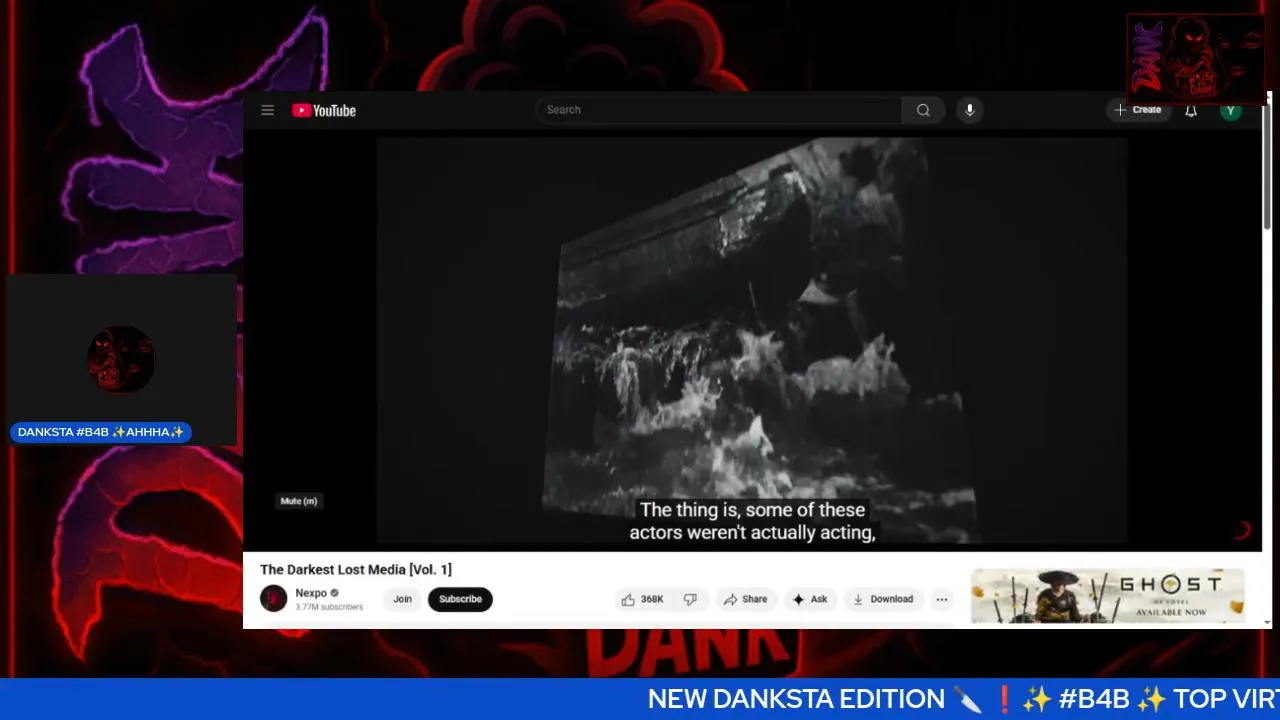Click the magnifier search button
Screen dimensions: 1280x720
(x=923, y=110)
